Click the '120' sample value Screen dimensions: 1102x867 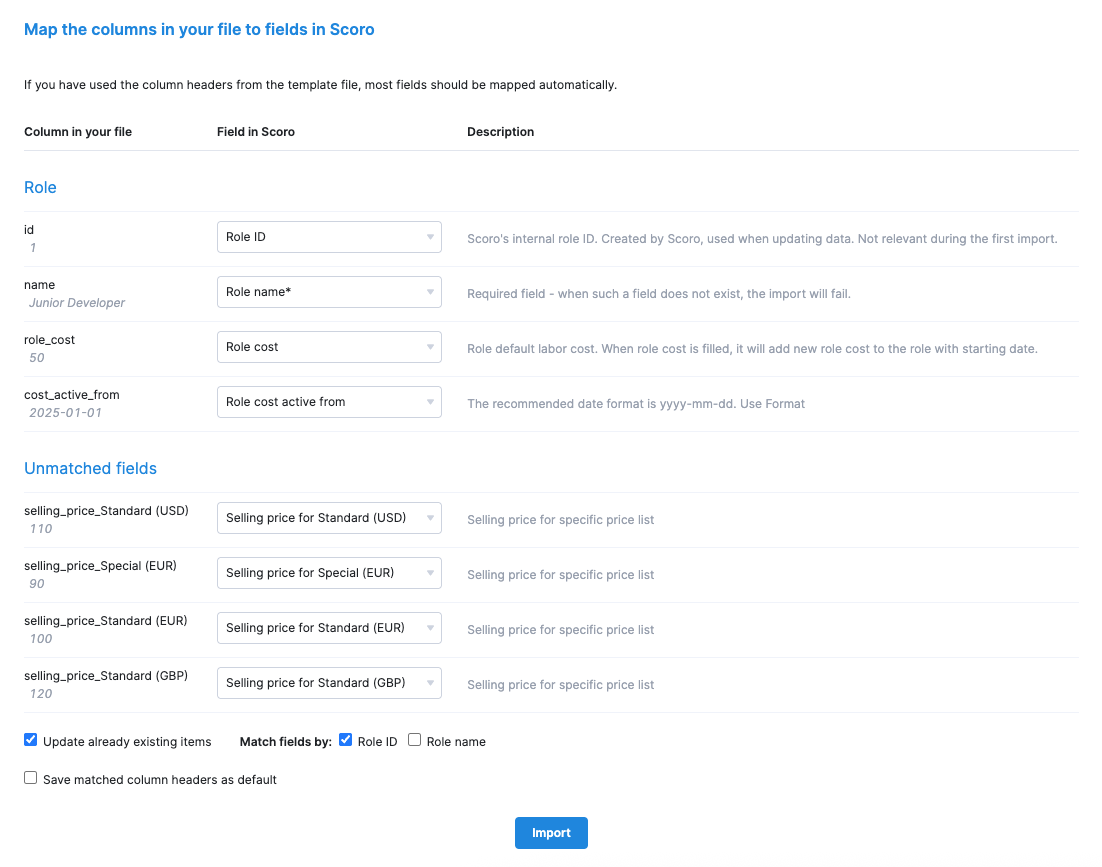(x=41, y=694)
